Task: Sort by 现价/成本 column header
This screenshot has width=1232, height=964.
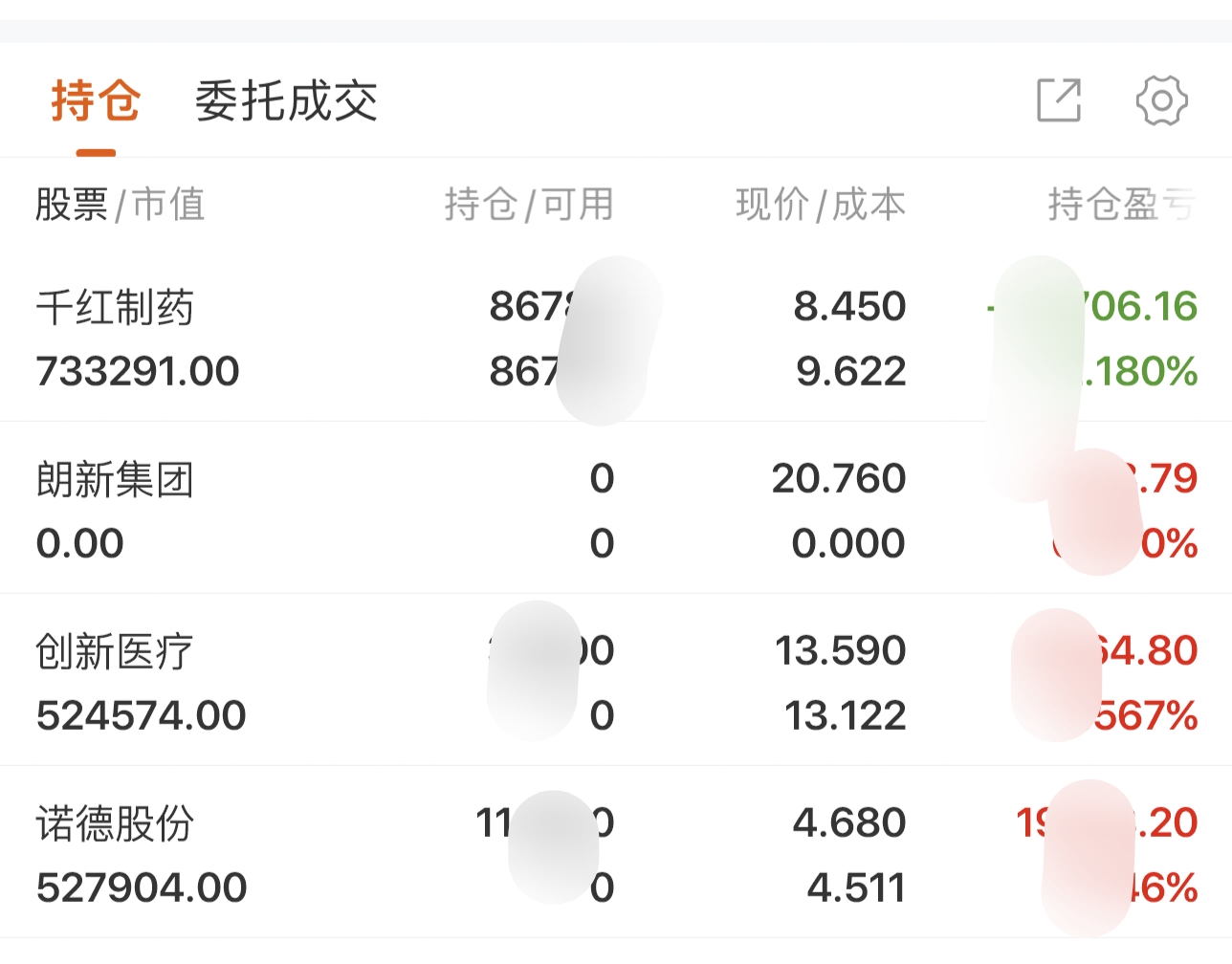Action: tap(821, 205)
